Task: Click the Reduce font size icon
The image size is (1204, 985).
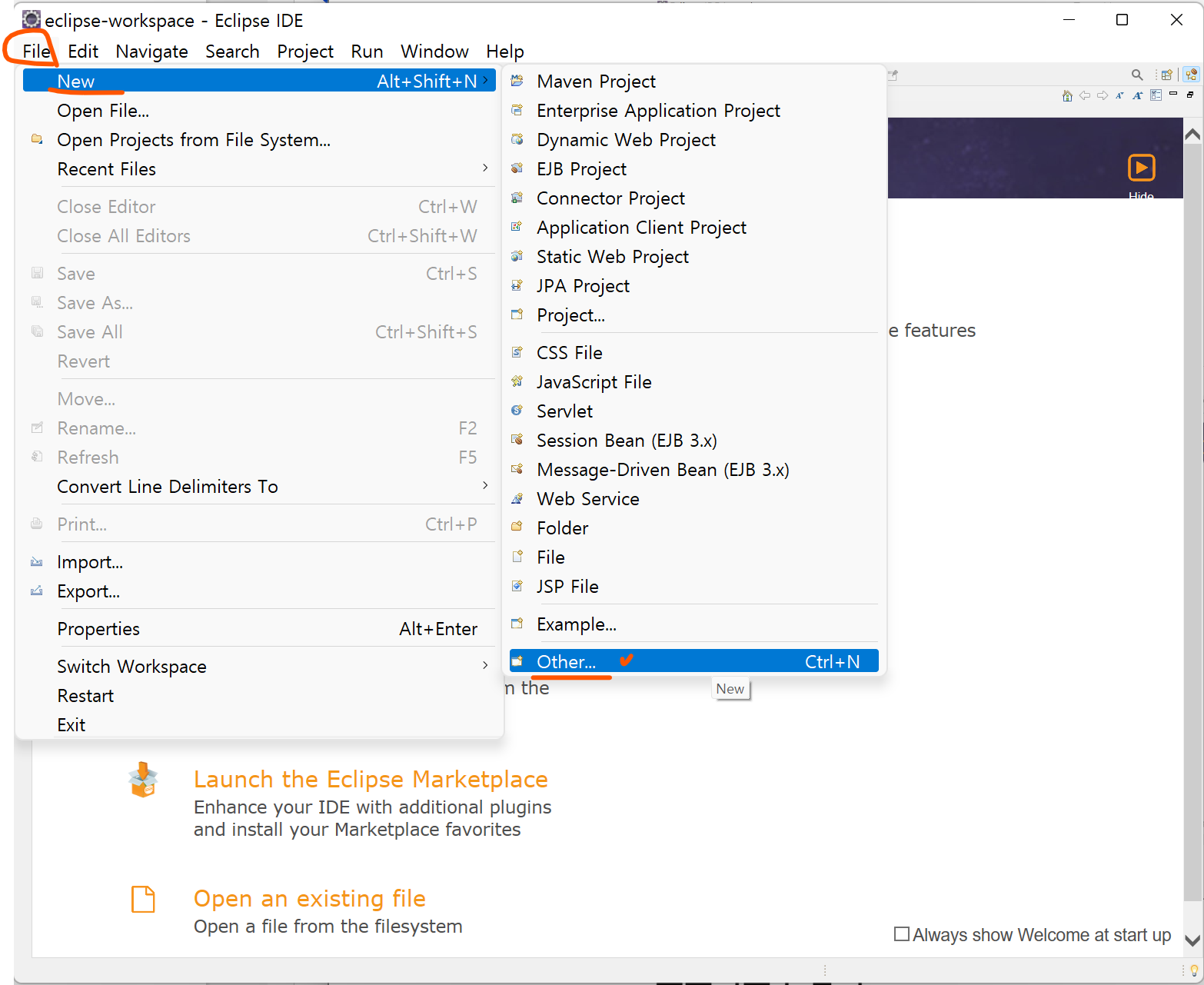Action: tap(1119, 95)
